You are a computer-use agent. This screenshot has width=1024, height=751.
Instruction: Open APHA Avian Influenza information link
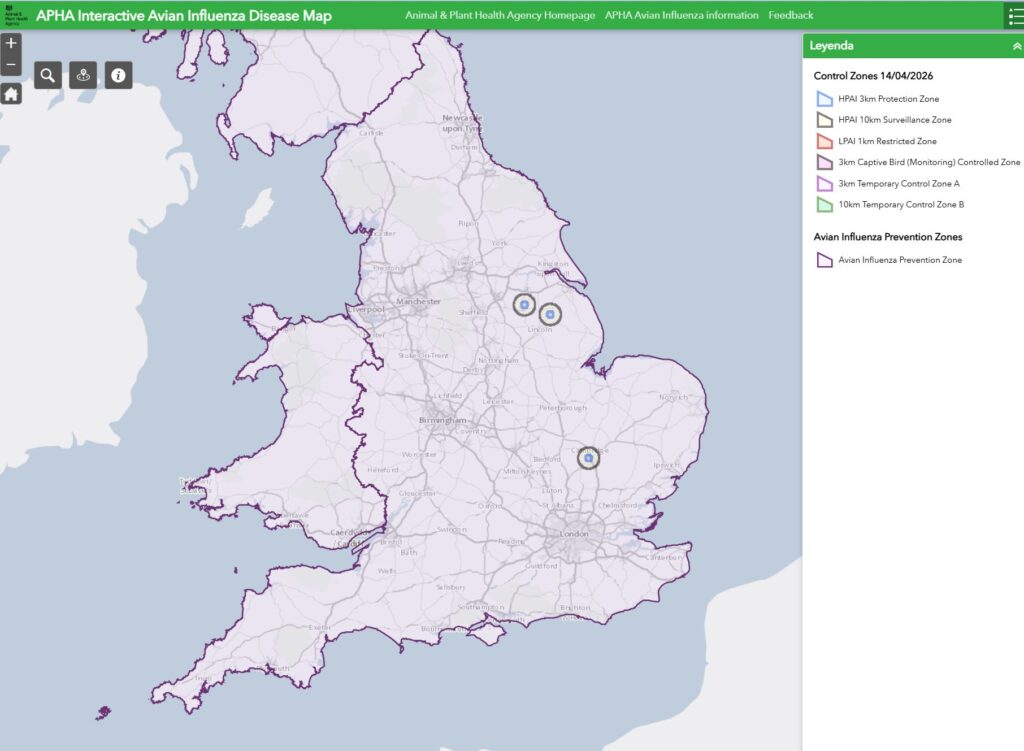681,15
